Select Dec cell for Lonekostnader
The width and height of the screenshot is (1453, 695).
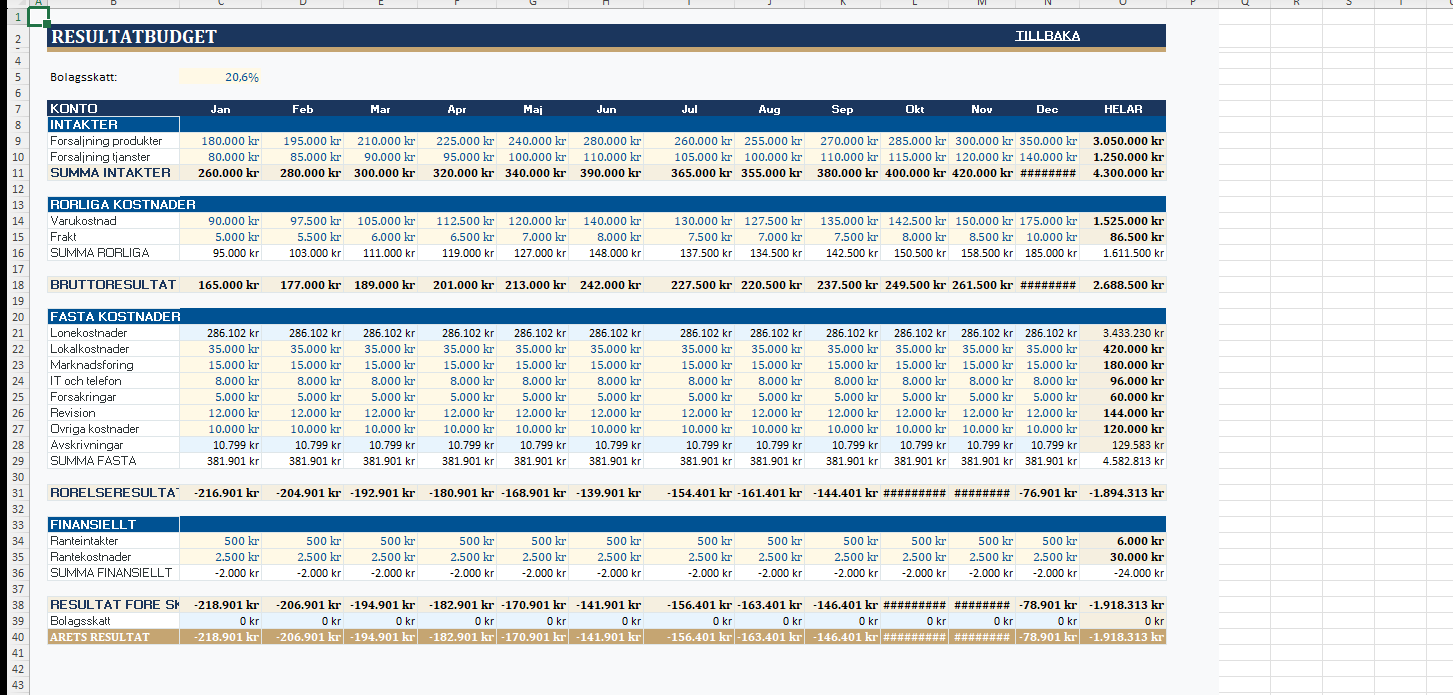(x=1047, y=333)
